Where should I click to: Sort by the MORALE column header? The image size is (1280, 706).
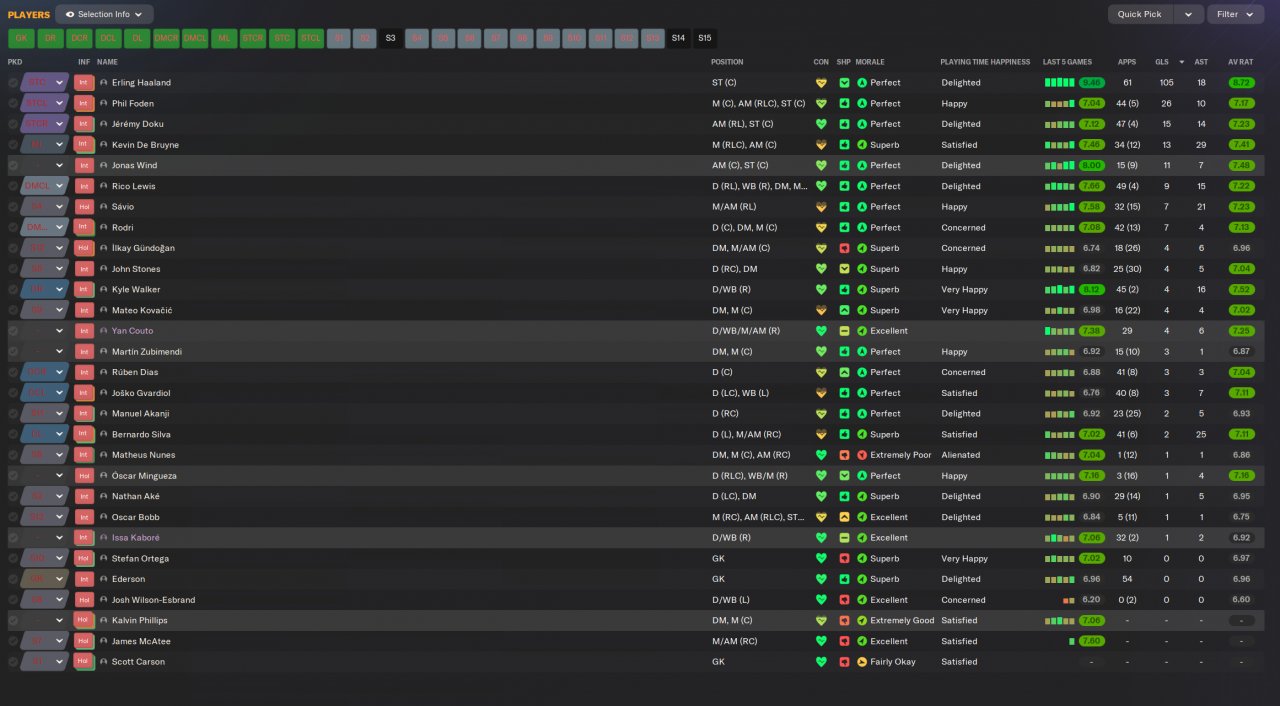(x=870, y=62)
